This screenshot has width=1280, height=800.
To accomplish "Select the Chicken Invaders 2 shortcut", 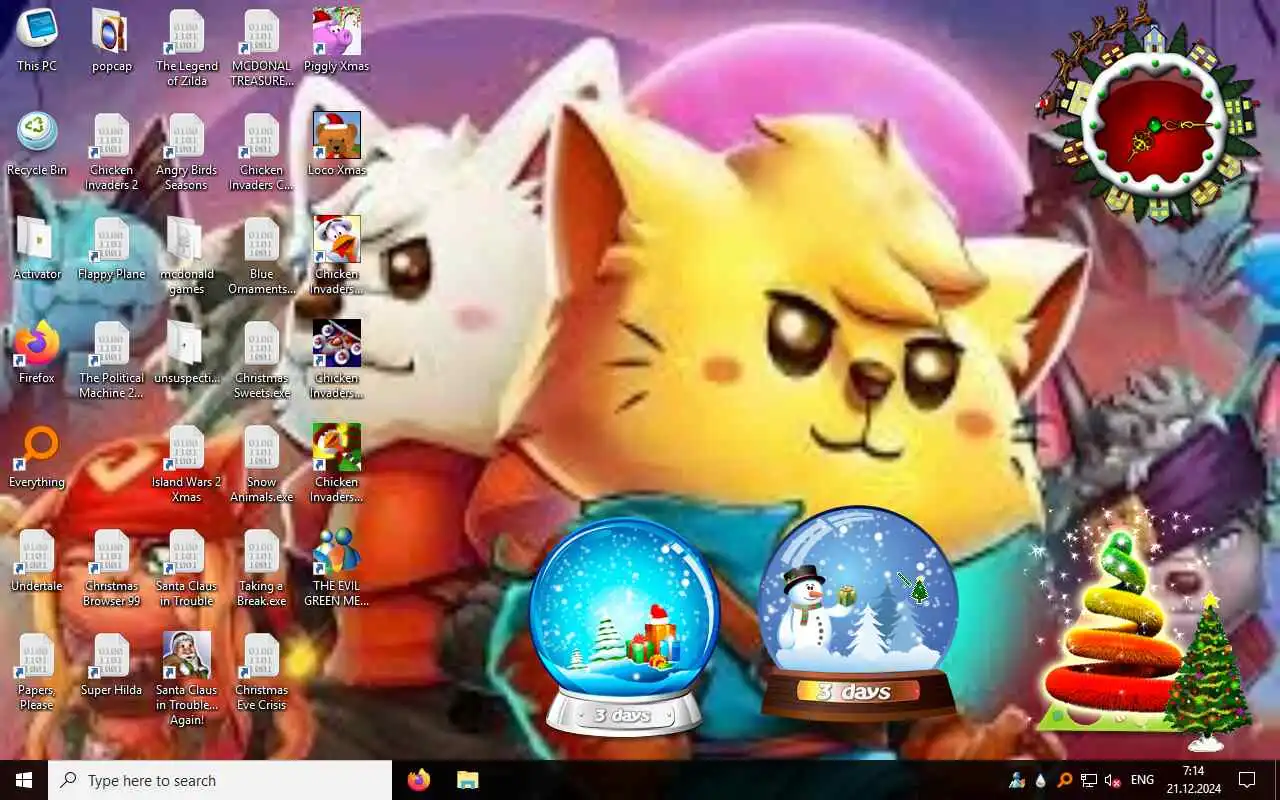I will pos(112,152).
